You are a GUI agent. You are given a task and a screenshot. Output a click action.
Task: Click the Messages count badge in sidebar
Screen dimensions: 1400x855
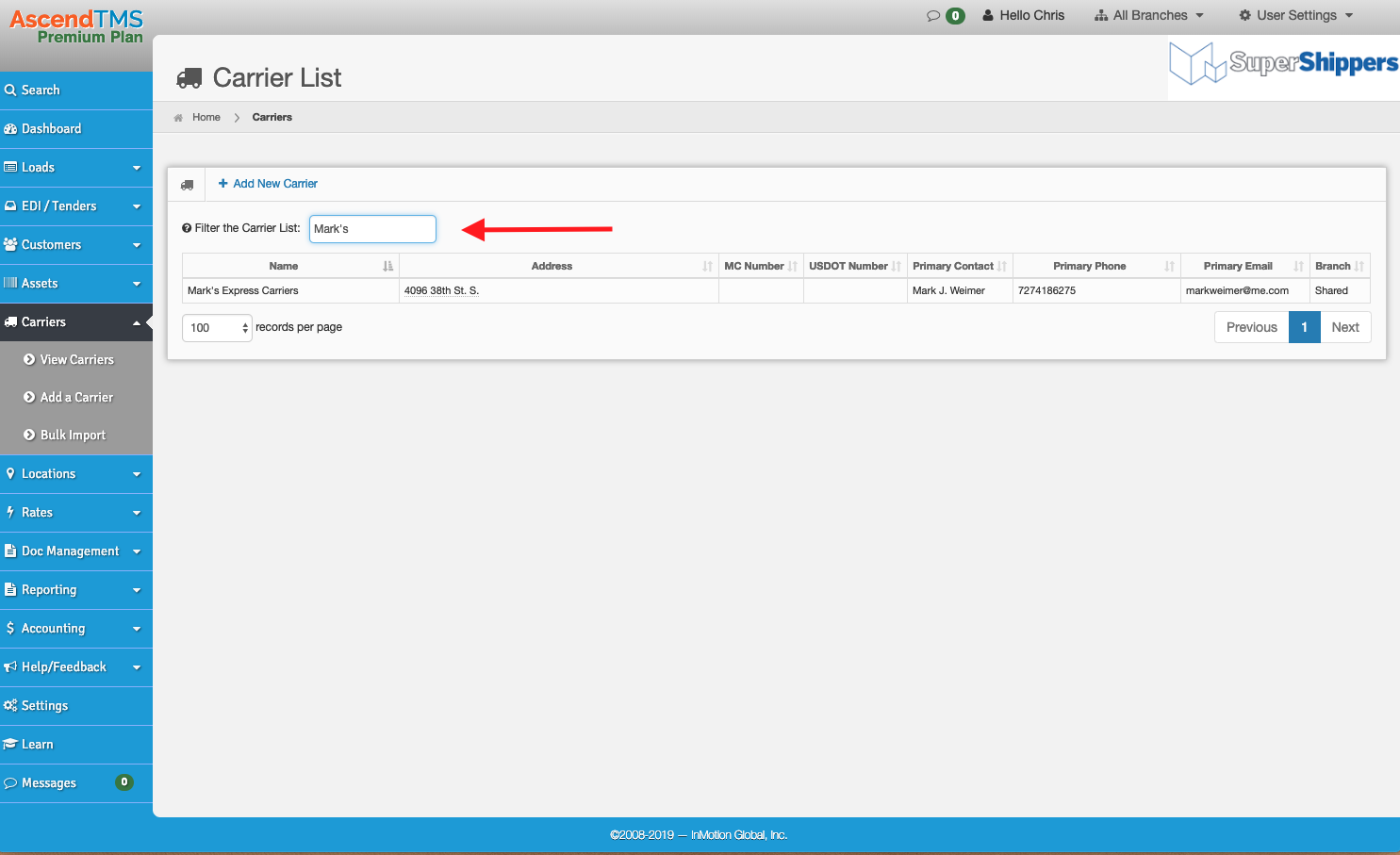124,782
